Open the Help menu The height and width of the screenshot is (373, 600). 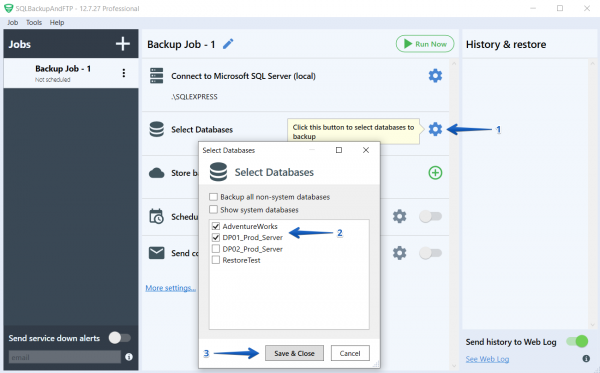pos(57,23)
